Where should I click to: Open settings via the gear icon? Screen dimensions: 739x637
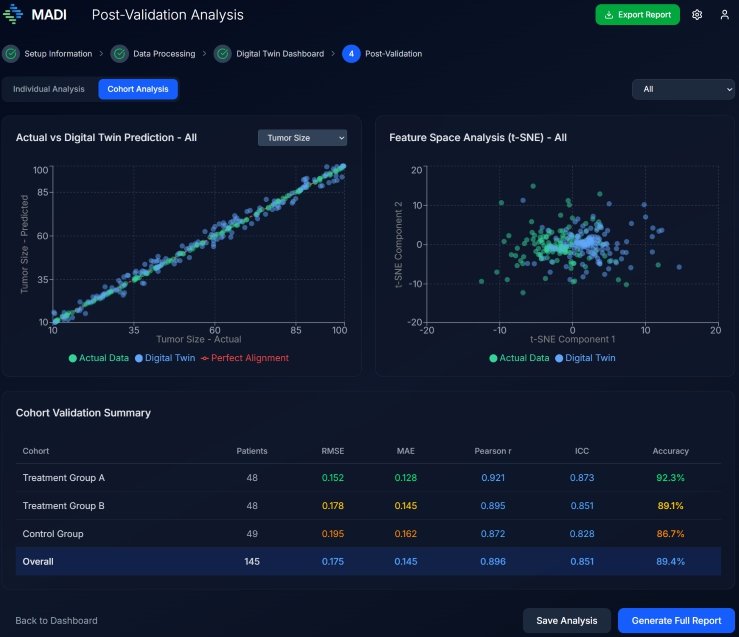click(697, 15)
